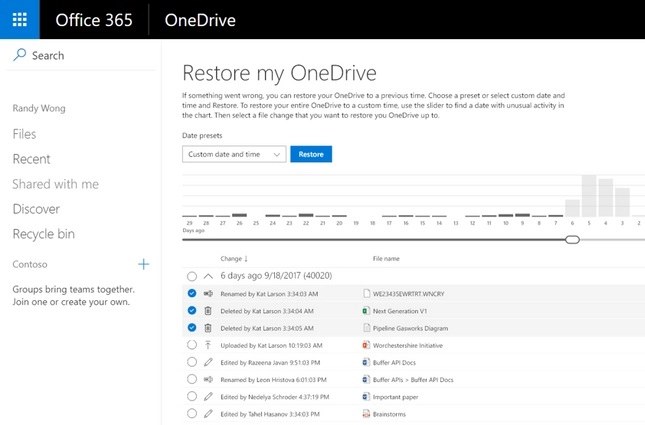Select the Uploaded by Kat Larson row circle
645x425 pixels.
pos(192,345)
